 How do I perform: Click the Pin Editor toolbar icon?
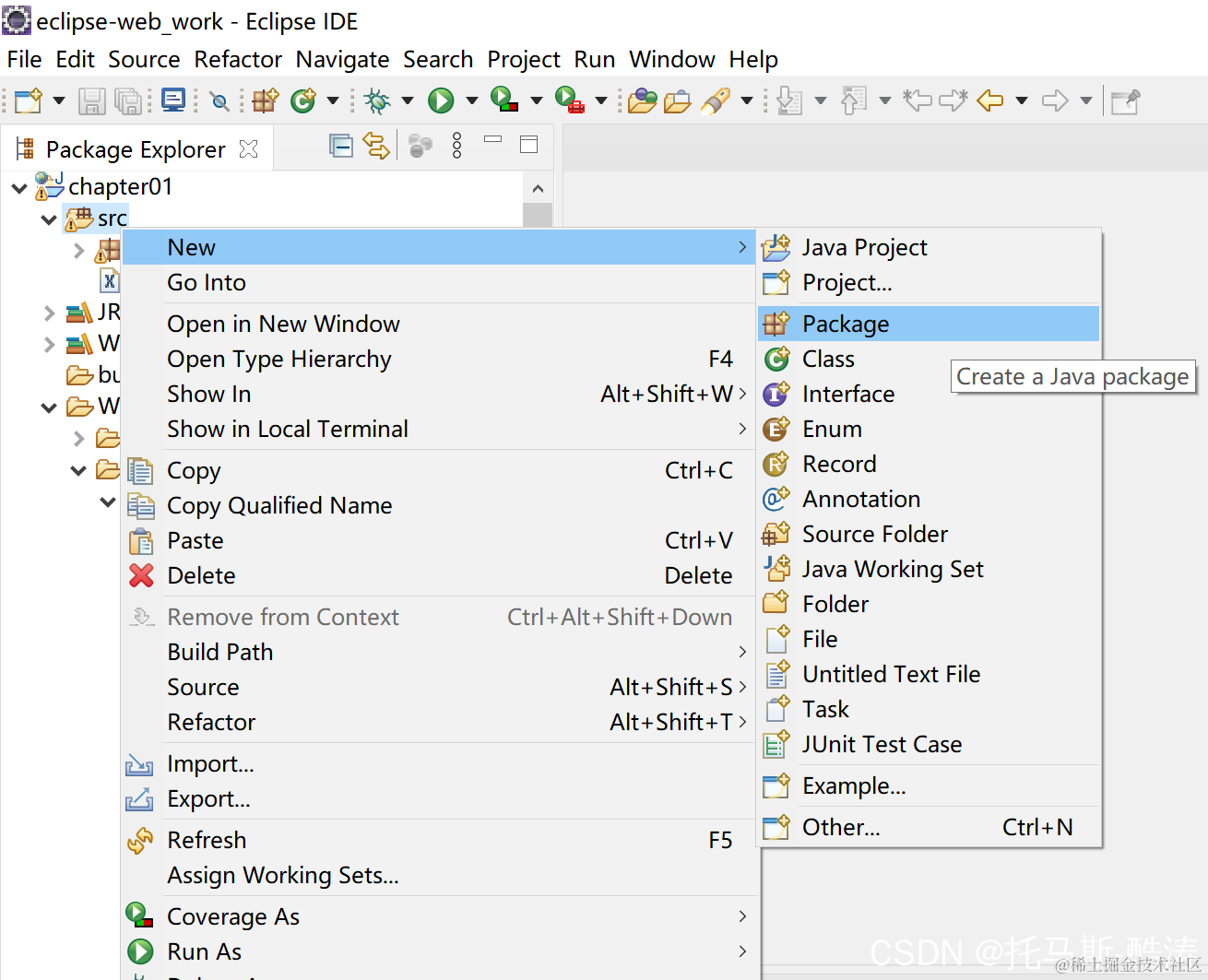(1126, 100)
